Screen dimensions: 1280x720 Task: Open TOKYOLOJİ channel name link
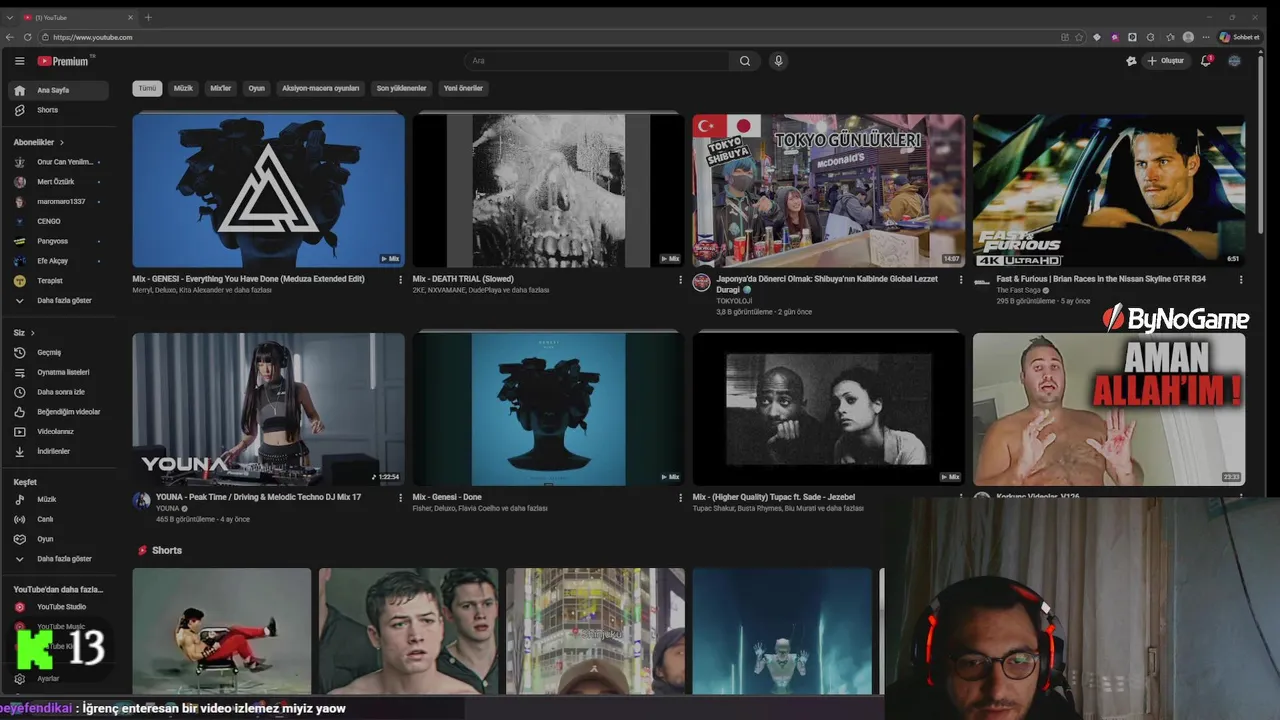734,301
